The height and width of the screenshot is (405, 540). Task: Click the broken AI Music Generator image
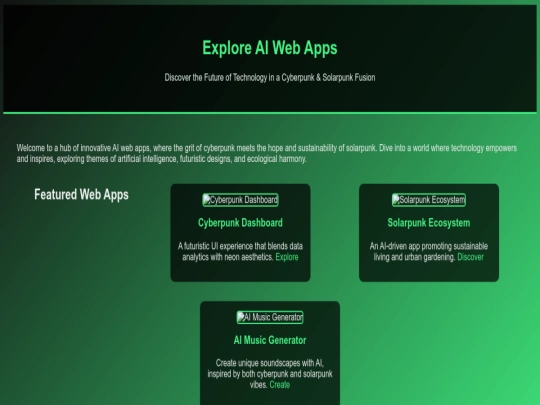[x=270, y=317]
